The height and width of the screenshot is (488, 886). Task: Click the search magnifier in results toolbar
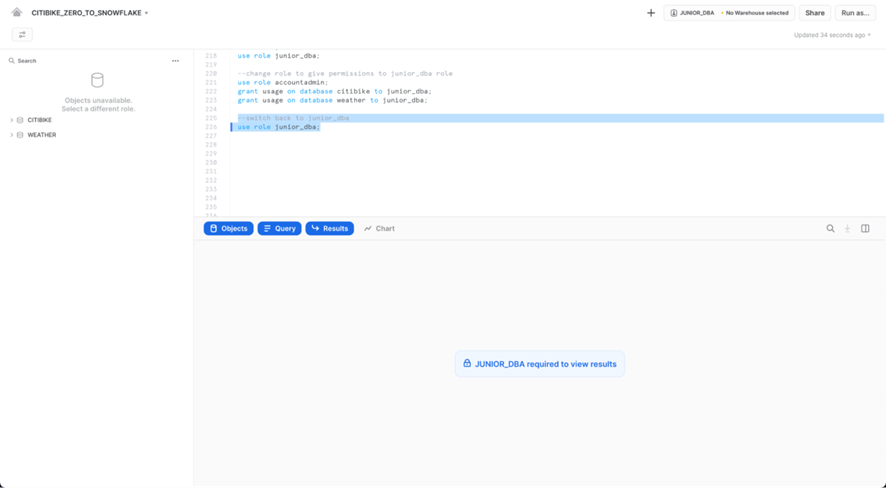pos(830,229)
